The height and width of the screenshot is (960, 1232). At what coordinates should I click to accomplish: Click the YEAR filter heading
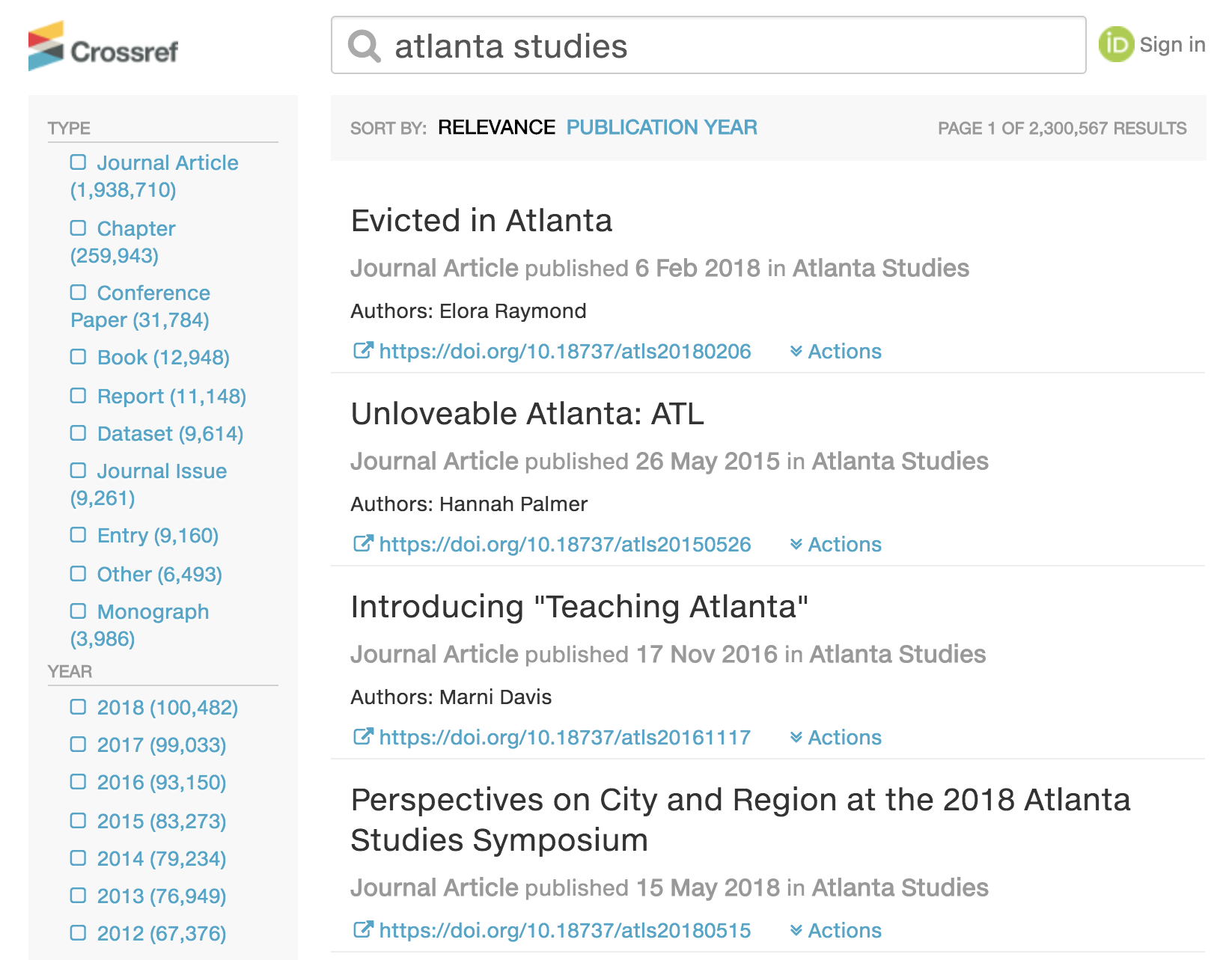pyautogui.click(x=70, y=671)
